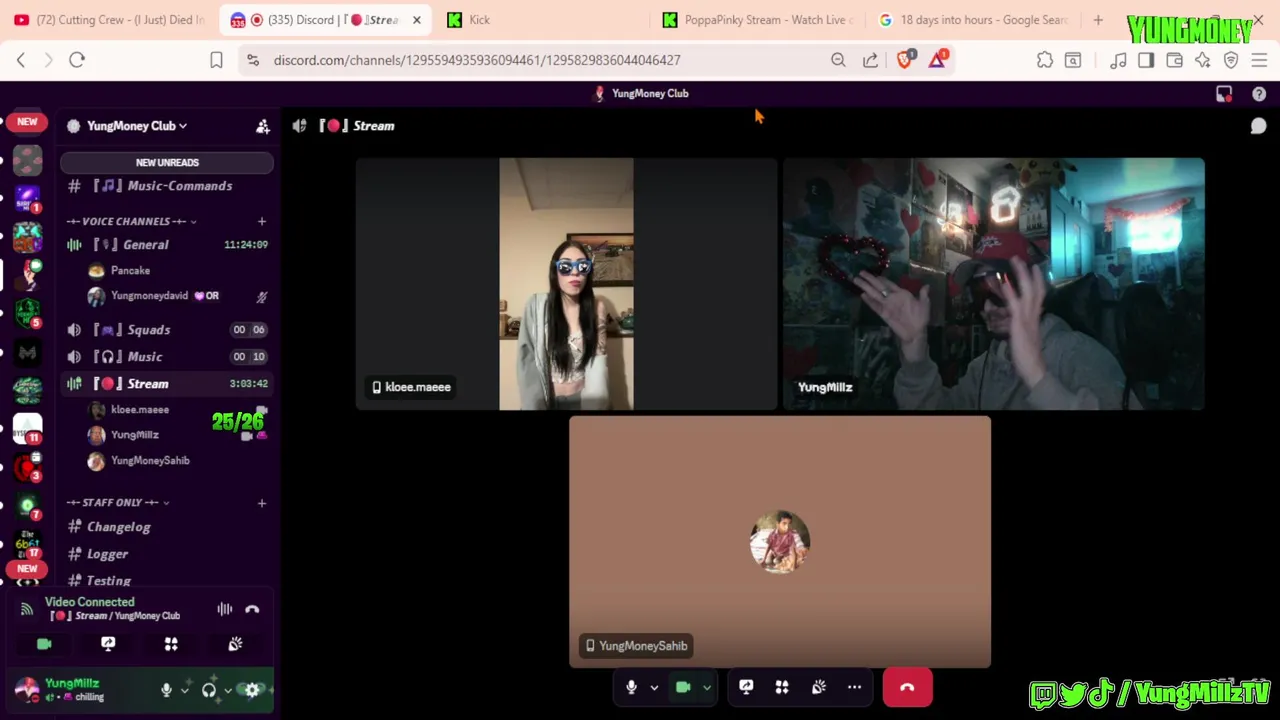This screenshot has width=1280, height=720.
Task: Mute microphone in the call bar
Action: (x=631, y=687)
